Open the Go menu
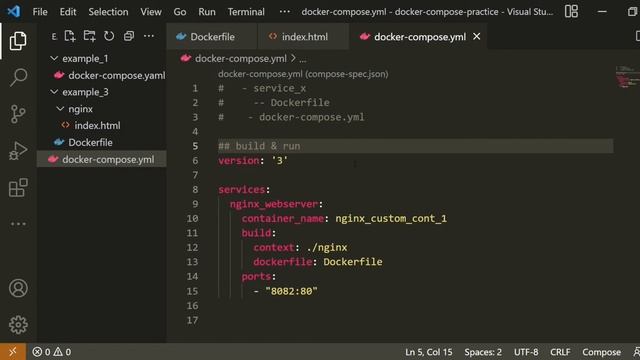640x360 pixels. tap(180, 12)
